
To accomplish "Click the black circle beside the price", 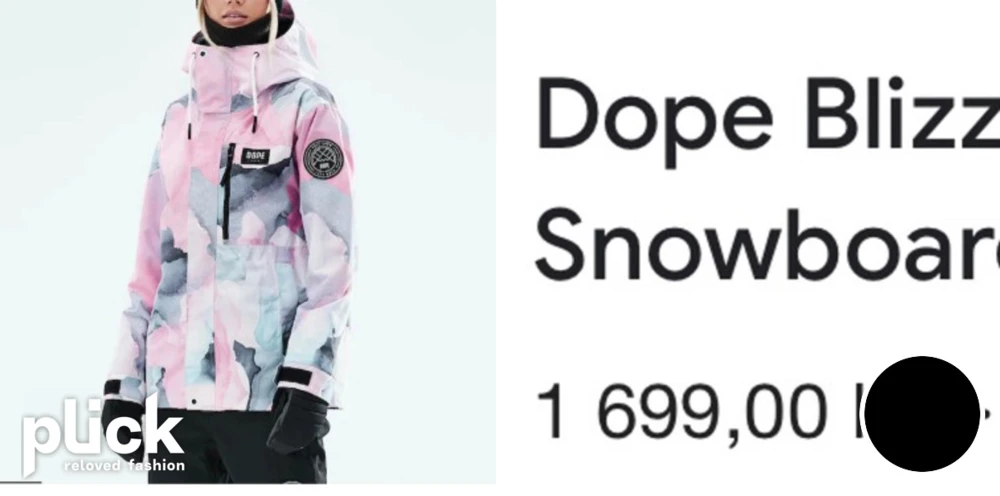I will click(x=922, y=414).
